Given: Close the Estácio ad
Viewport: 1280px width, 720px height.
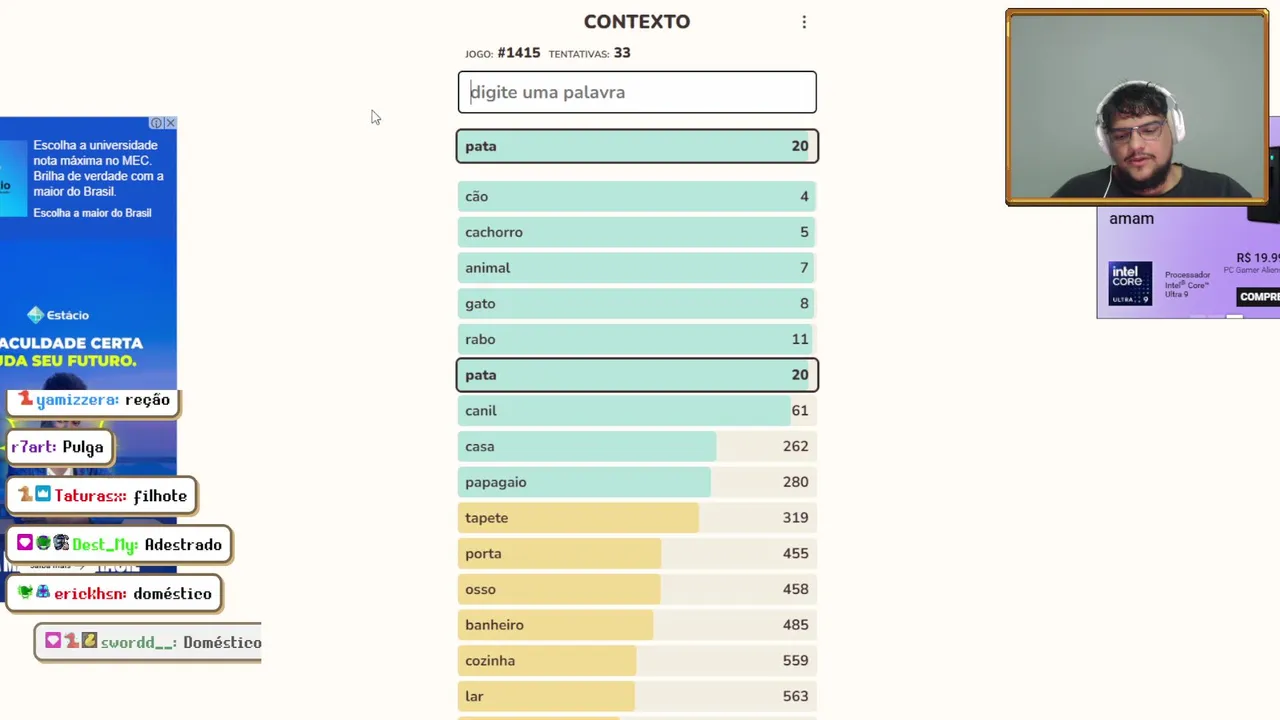Looking at the screenshot, I should point(170,123).
